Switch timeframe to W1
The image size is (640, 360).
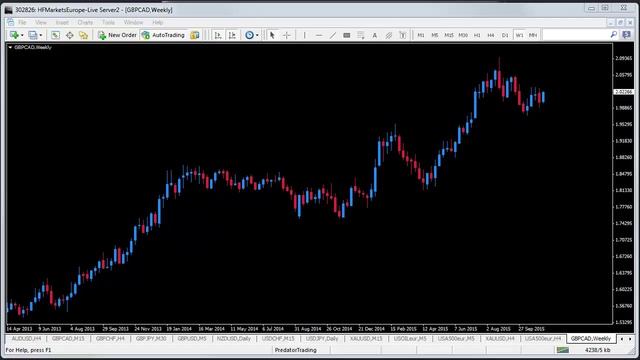519,35
